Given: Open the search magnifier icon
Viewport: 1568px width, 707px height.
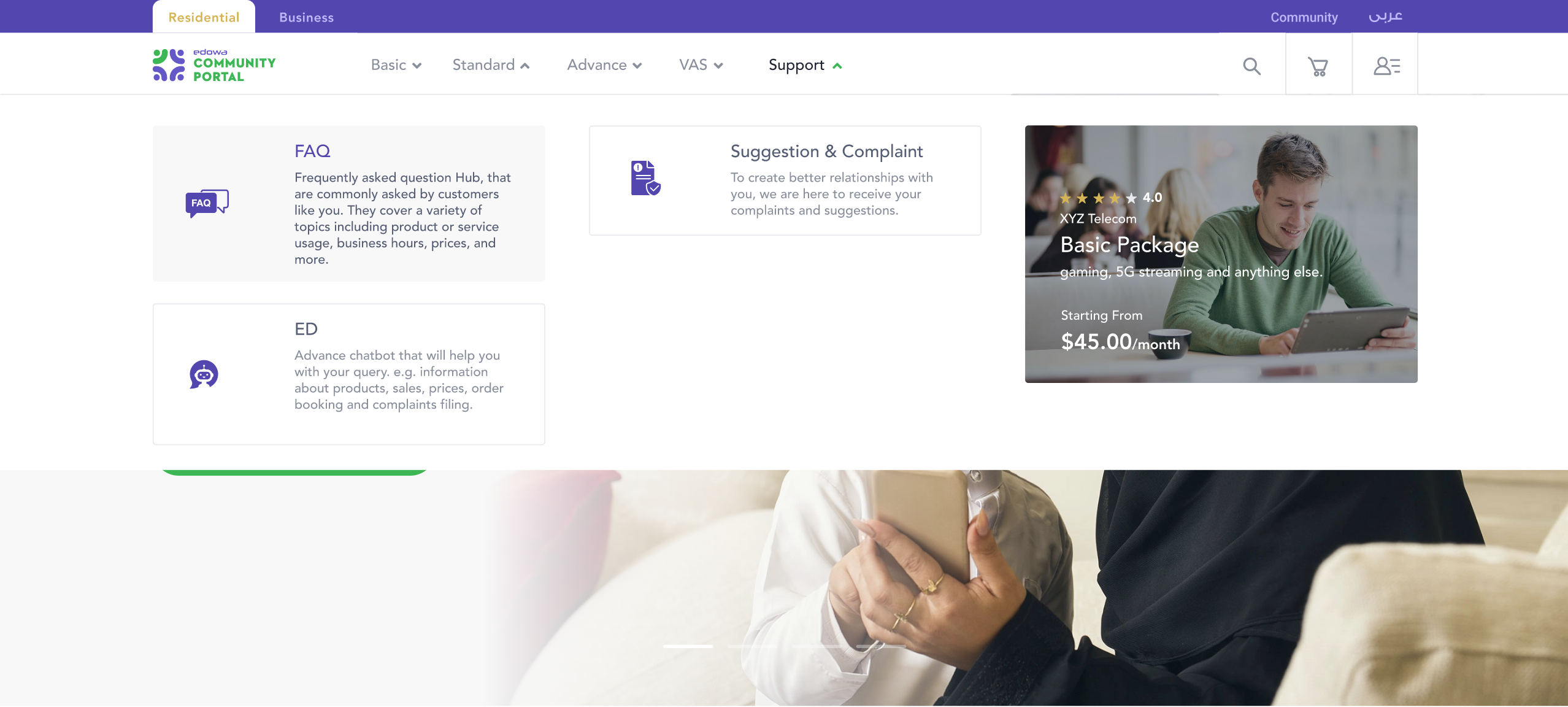Looking at the screenshot, I should 1251,66.
